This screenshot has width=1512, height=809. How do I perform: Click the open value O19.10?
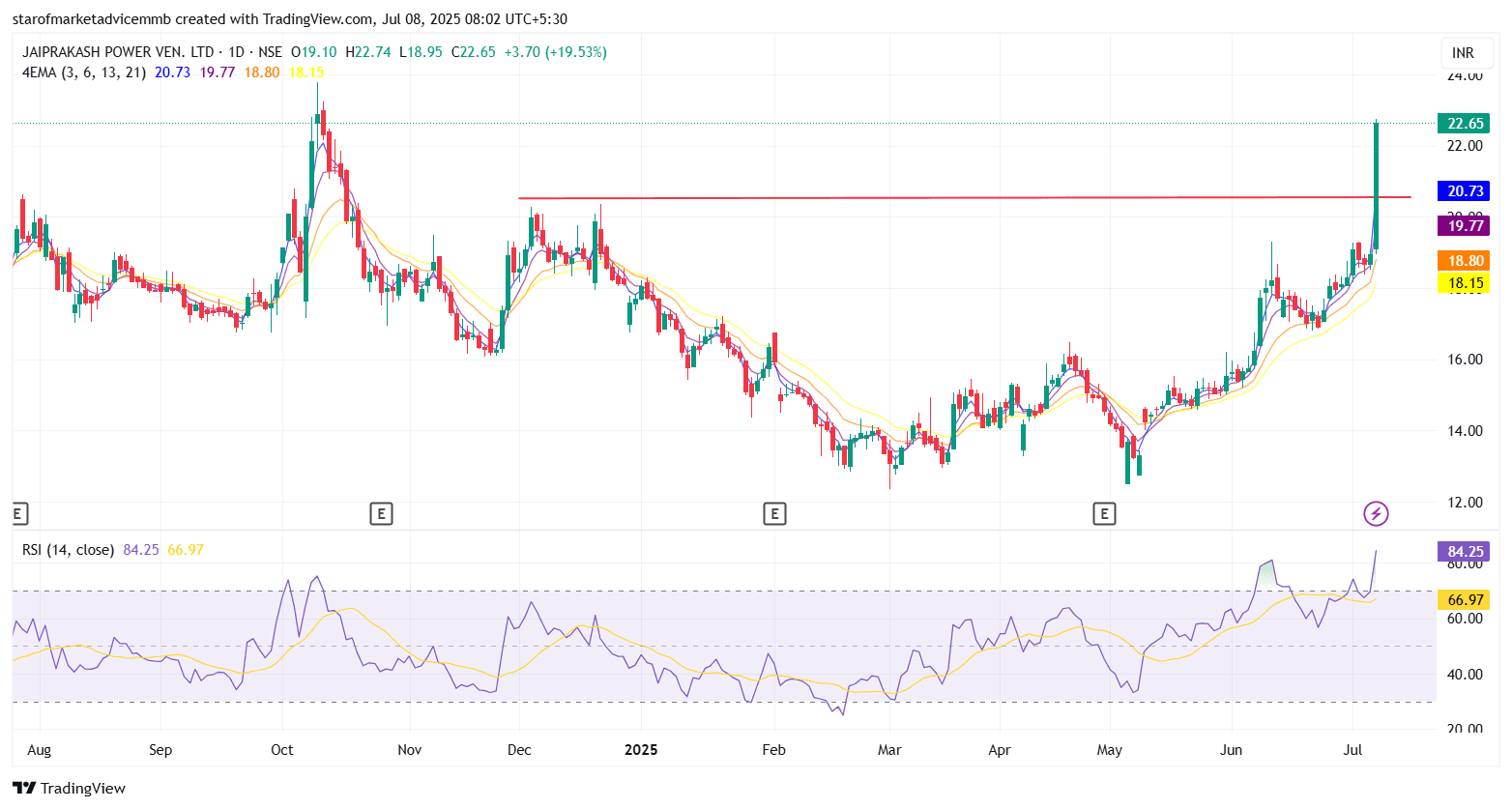click(313, 52)
